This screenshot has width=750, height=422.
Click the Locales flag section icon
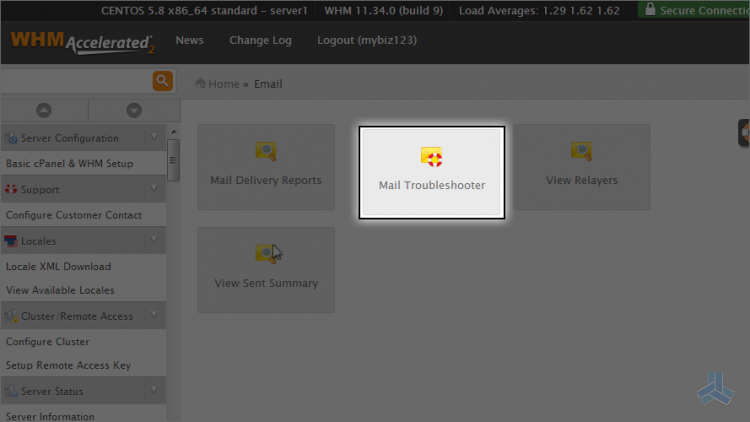(10, 241)
